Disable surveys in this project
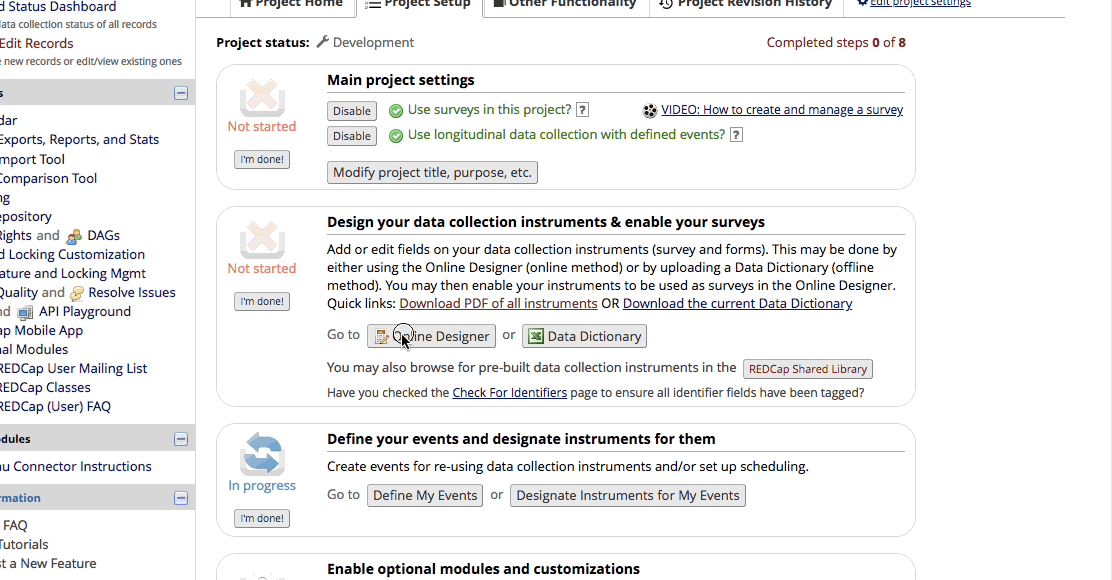This screenshot has height=580, width=1112. [x=352, y=111]
